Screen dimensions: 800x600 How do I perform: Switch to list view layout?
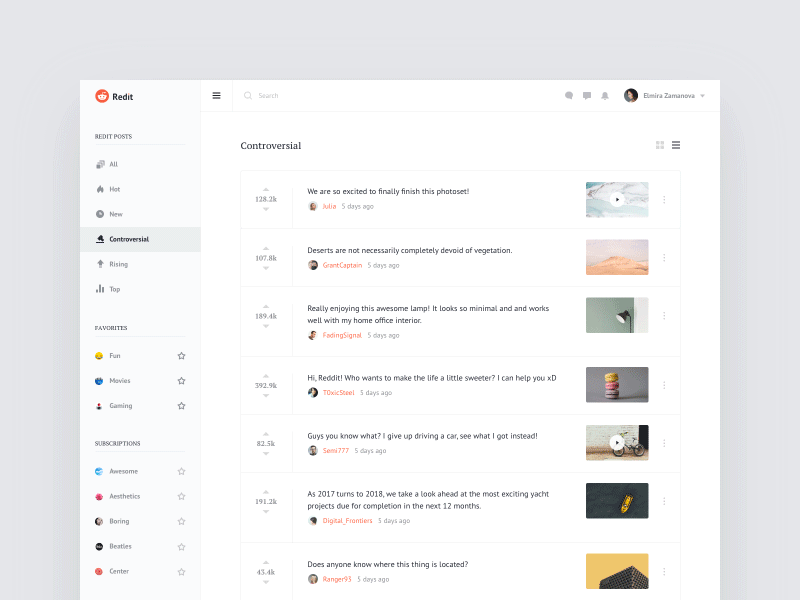click(676, 144)
